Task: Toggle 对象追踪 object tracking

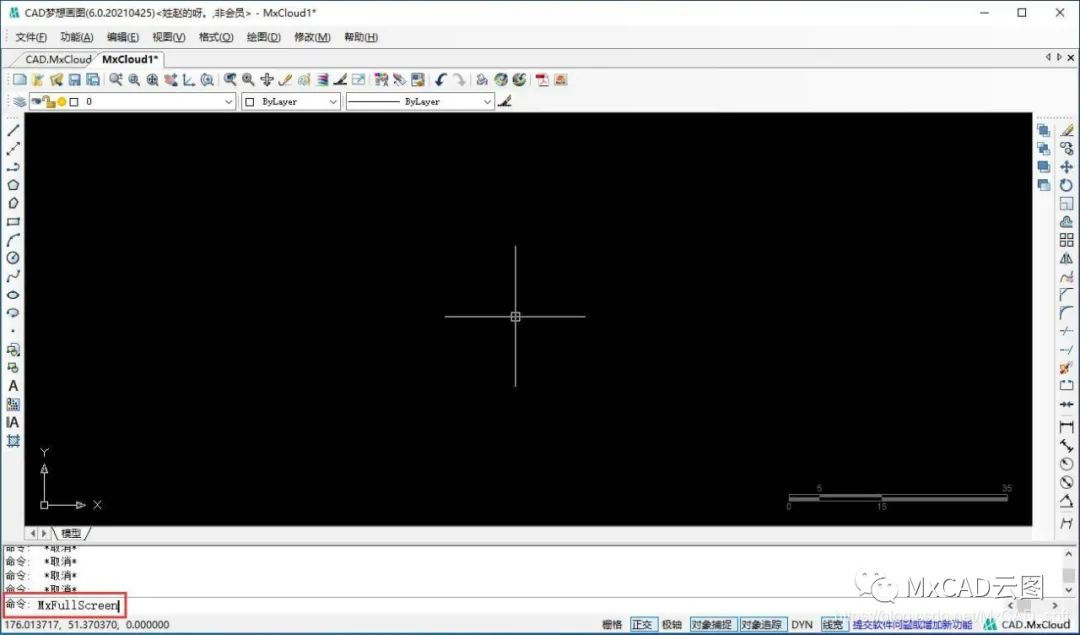Action: (761, 625)
